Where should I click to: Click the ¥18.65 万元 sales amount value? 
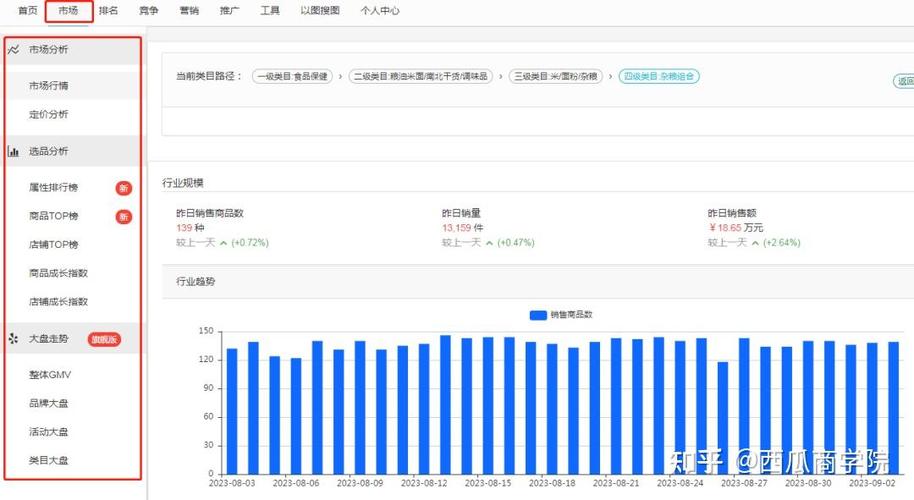click(x=736, y=228)
